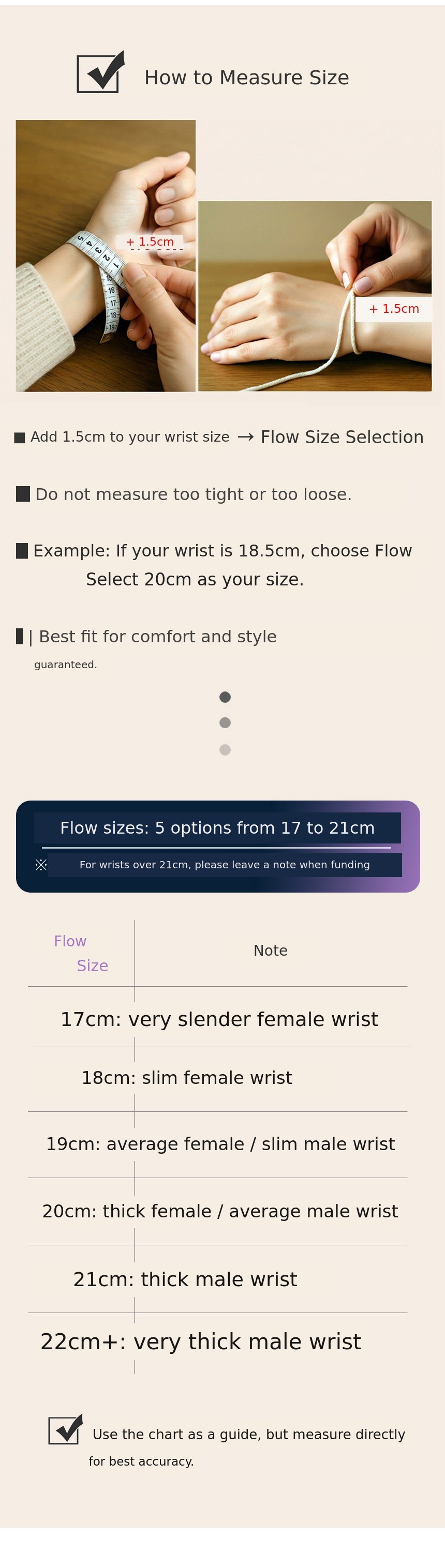Click the bullet icon before Best fit
The image size is (445, 1568).
tap(20, 636)
